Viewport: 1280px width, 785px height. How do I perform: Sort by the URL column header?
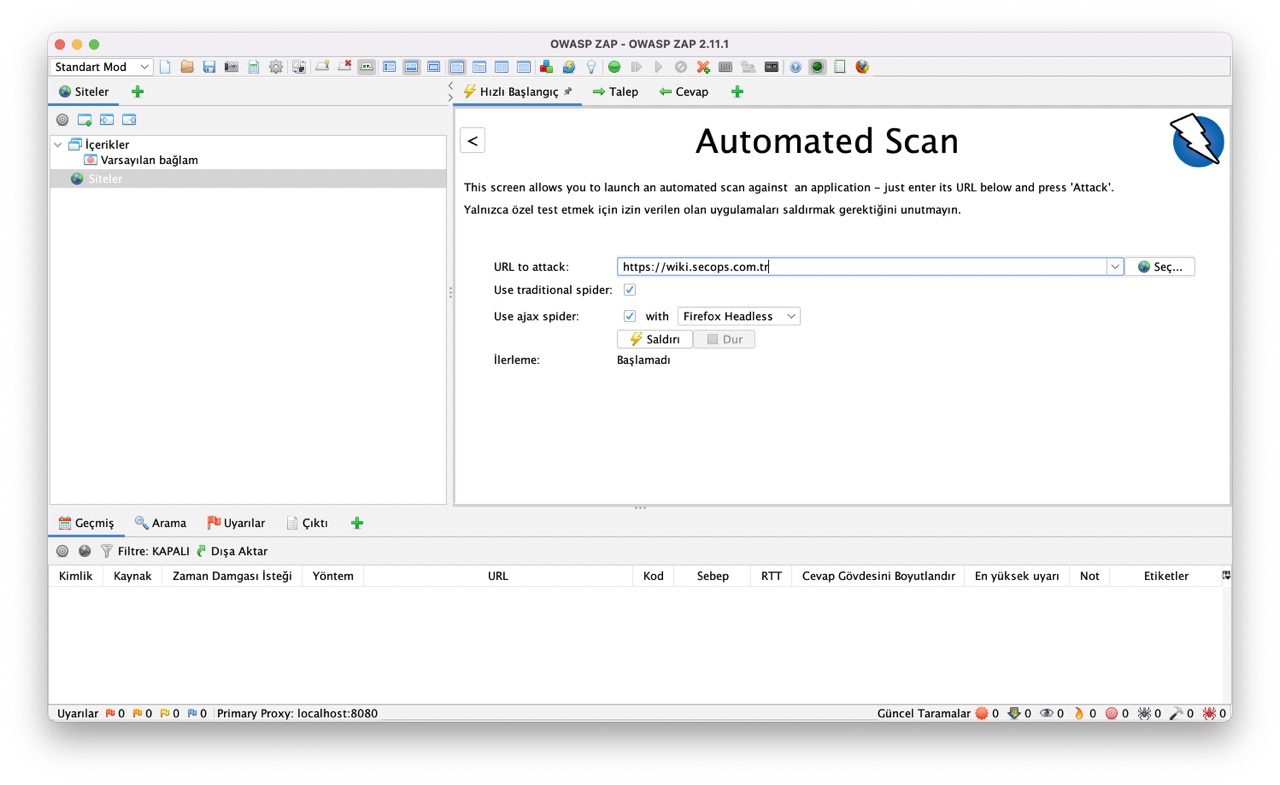tap(498, 576)
